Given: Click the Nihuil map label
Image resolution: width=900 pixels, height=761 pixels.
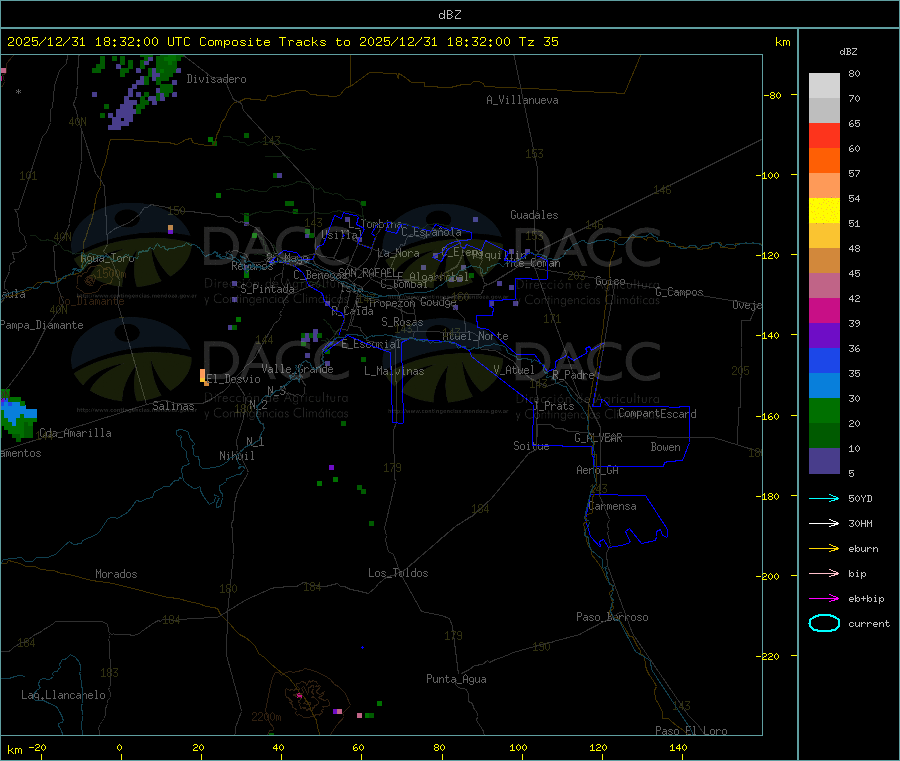Looking at the screenshot, I should [x=236, y=456].
